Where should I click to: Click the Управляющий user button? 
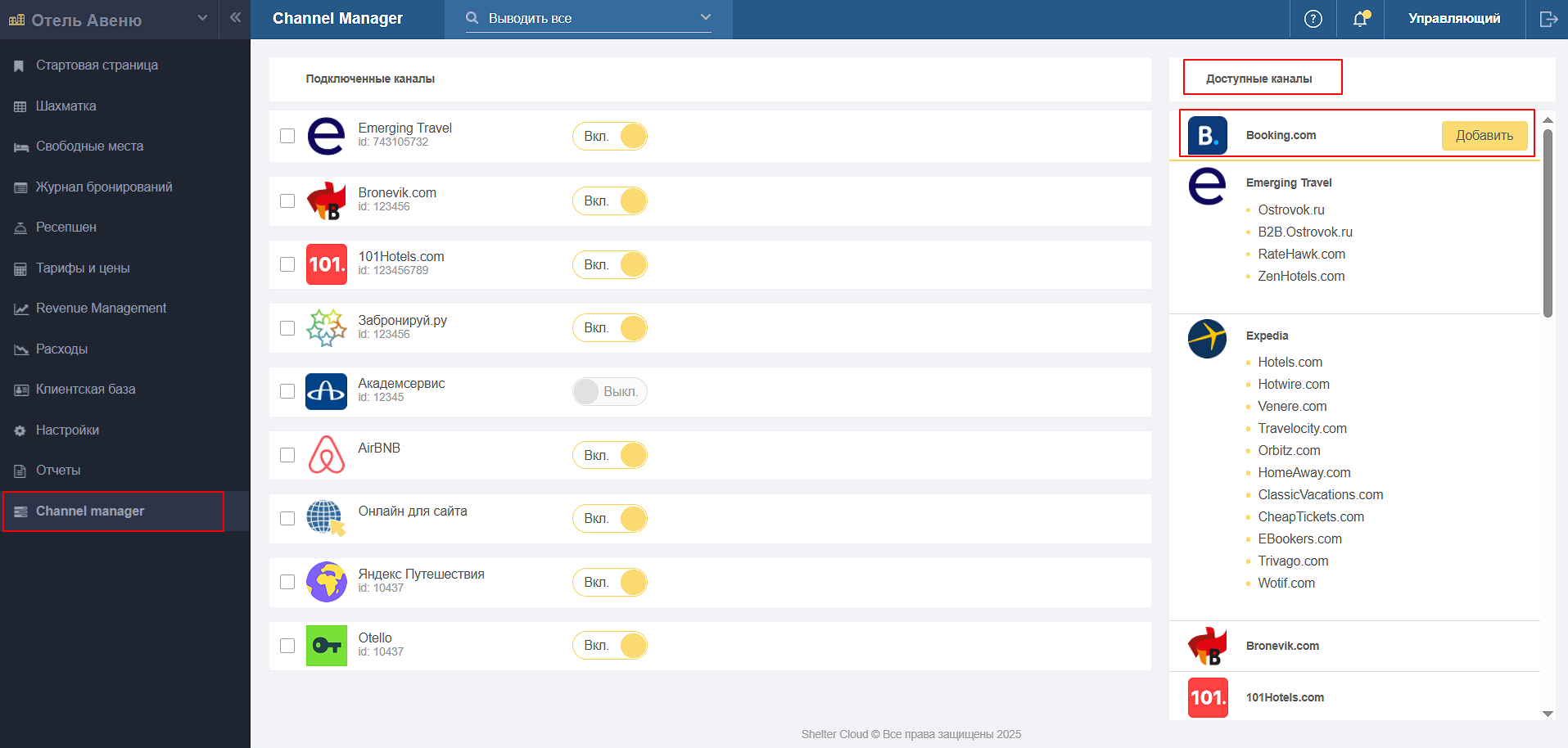click(x=1454, y=19)
